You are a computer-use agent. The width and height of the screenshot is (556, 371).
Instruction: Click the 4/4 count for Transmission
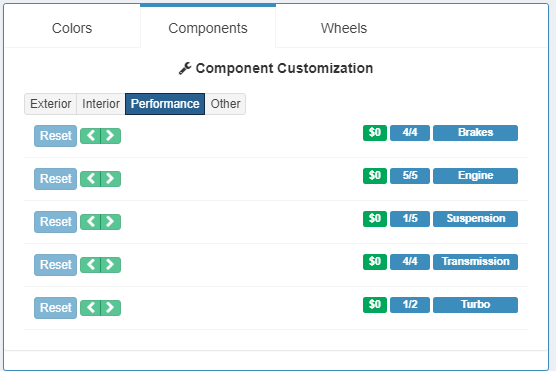coord(410,261)
